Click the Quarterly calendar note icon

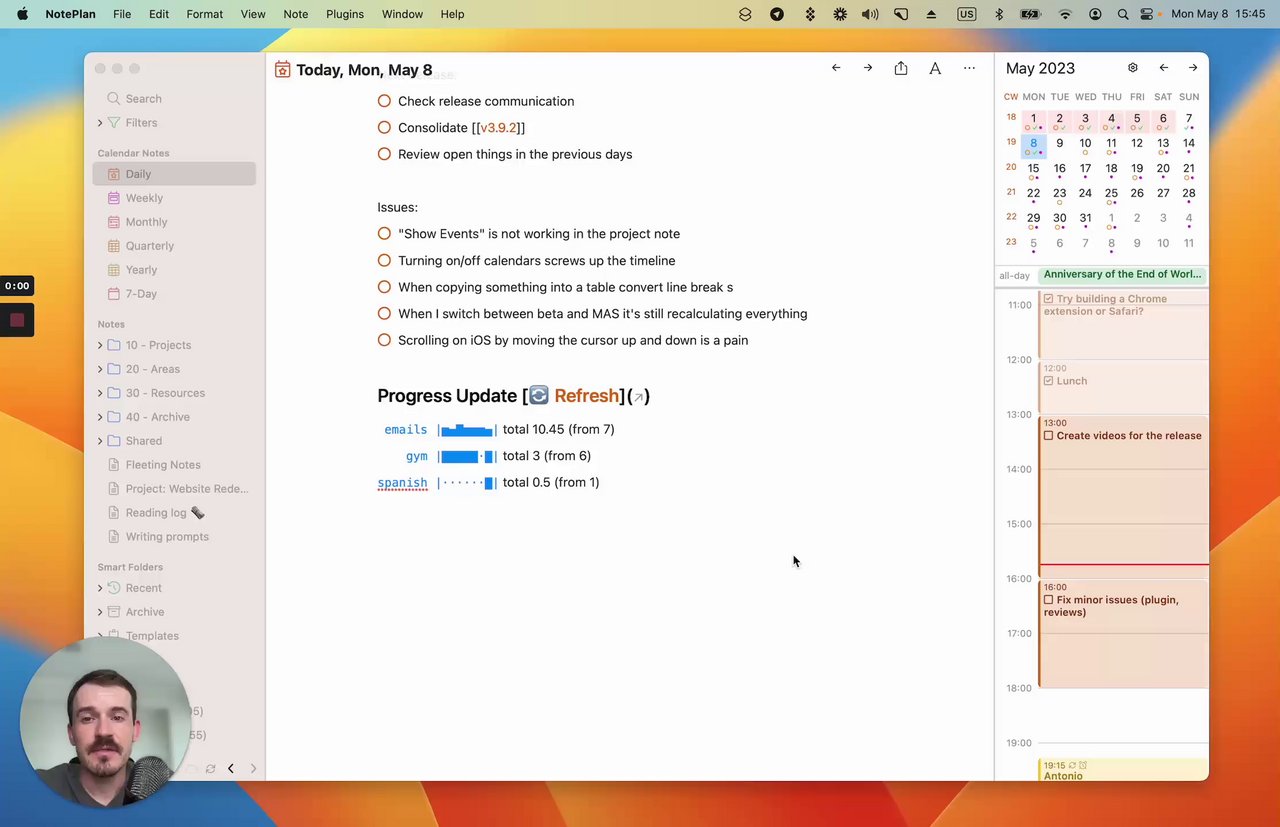pos(114,246)
